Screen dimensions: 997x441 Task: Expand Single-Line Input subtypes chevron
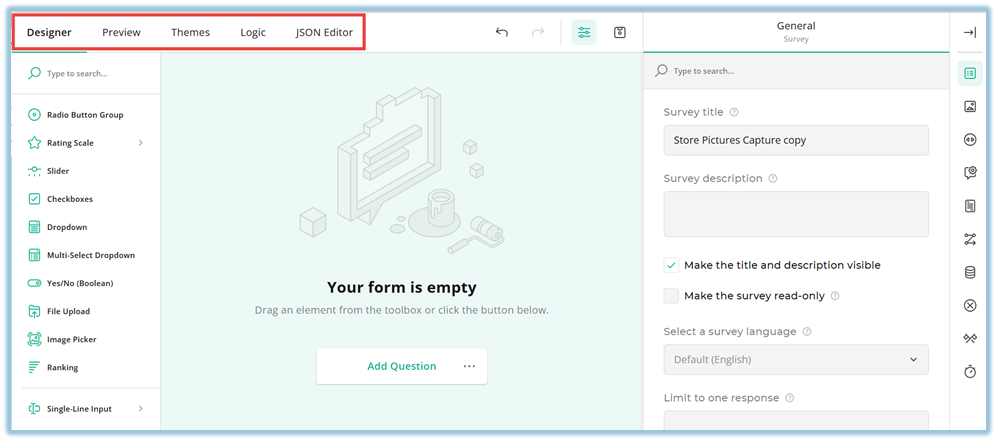(140, 408)
